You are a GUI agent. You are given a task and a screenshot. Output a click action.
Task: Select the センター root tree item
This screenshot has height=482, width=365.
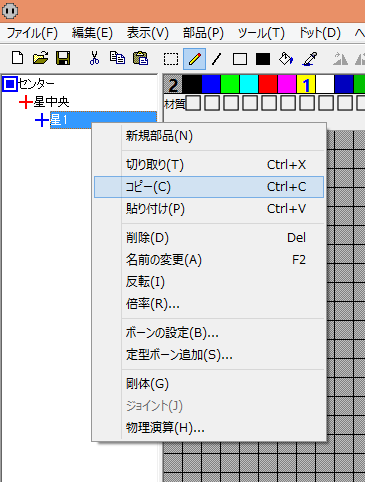click(36, 84)
